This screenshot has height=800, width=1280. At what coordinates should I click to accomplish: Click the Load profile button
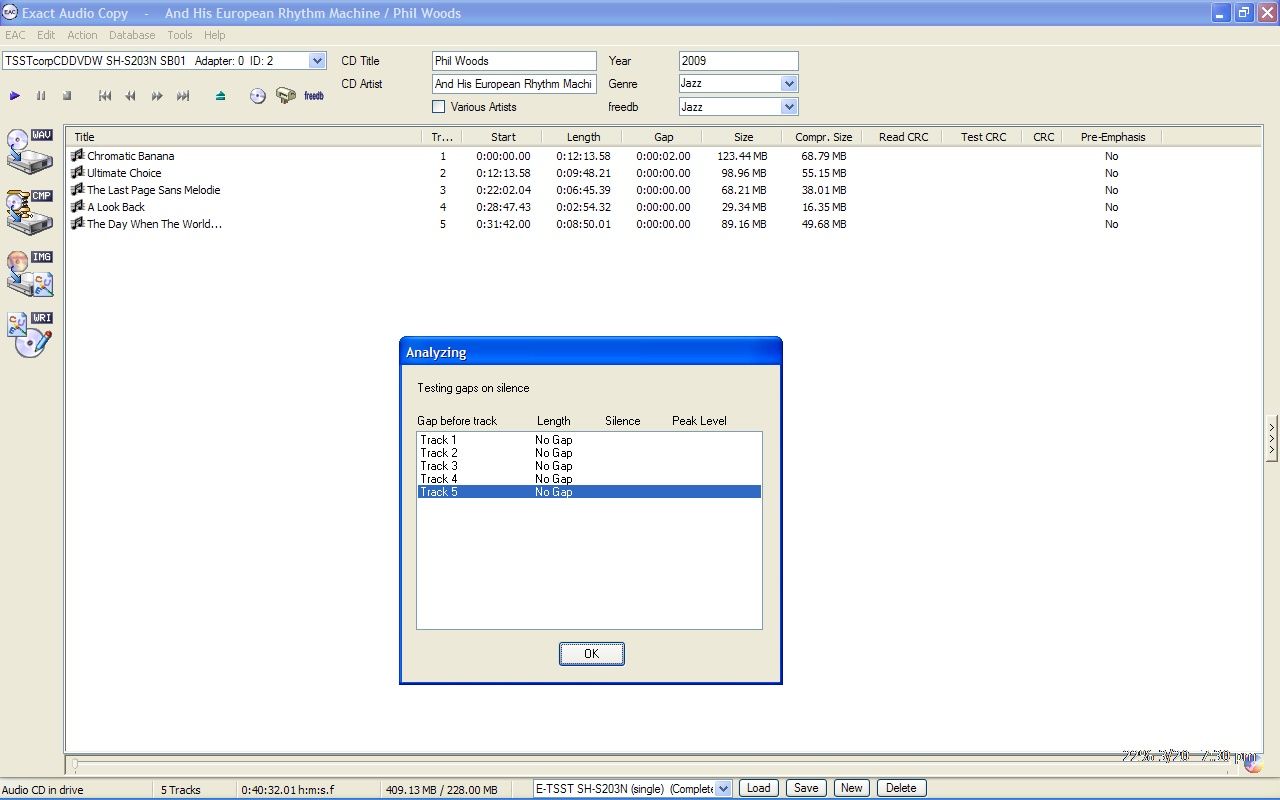coord(759,788)
